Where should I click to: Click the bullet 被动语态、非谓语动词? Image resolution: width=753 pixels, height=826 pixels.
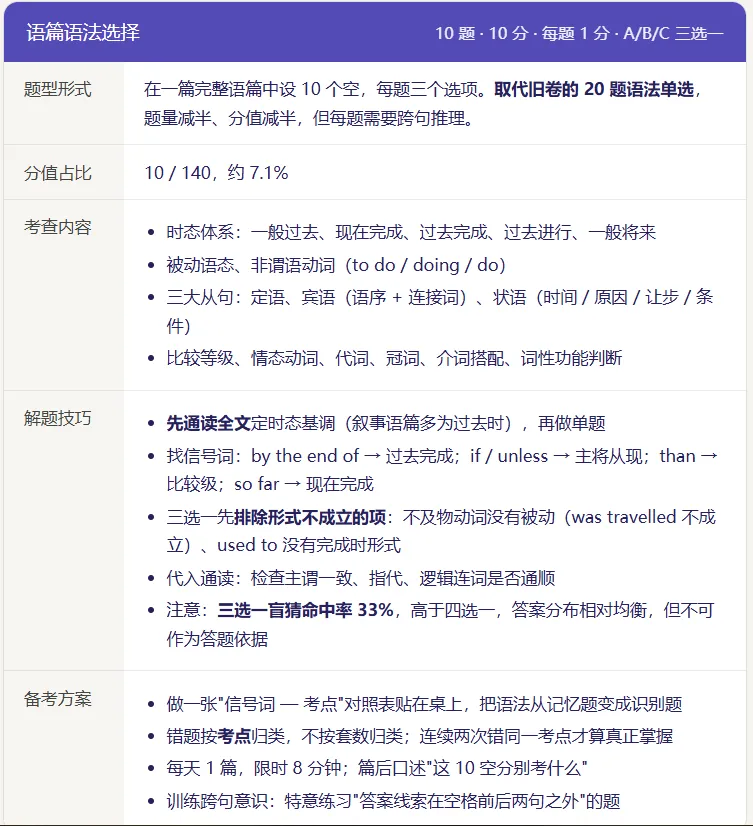336,265
